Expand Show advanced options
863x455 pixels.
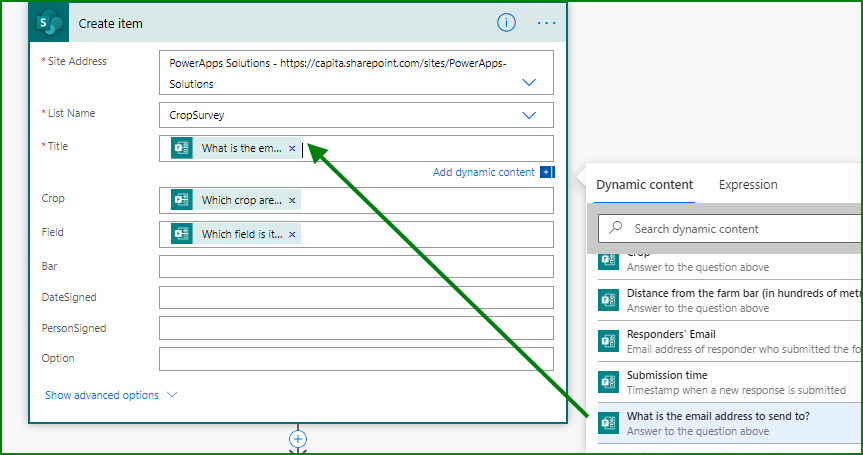point(111,395)
